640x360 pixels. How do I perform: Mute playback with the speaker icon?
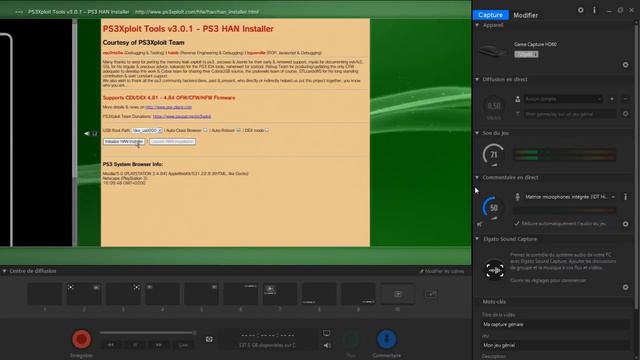327,345
